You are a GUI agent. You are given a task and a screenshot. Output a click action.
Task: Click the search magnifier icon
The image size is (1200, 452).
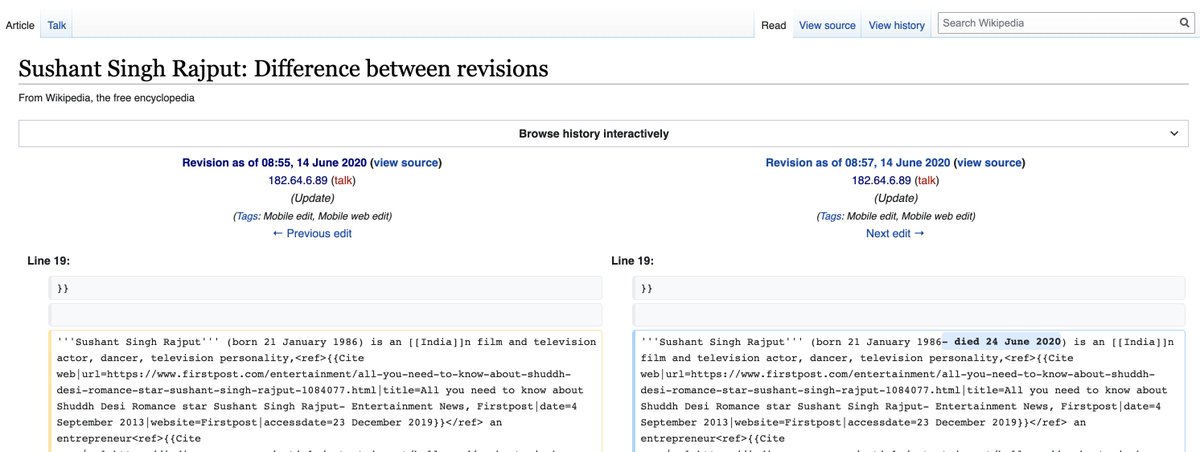tap(1184, 22)
